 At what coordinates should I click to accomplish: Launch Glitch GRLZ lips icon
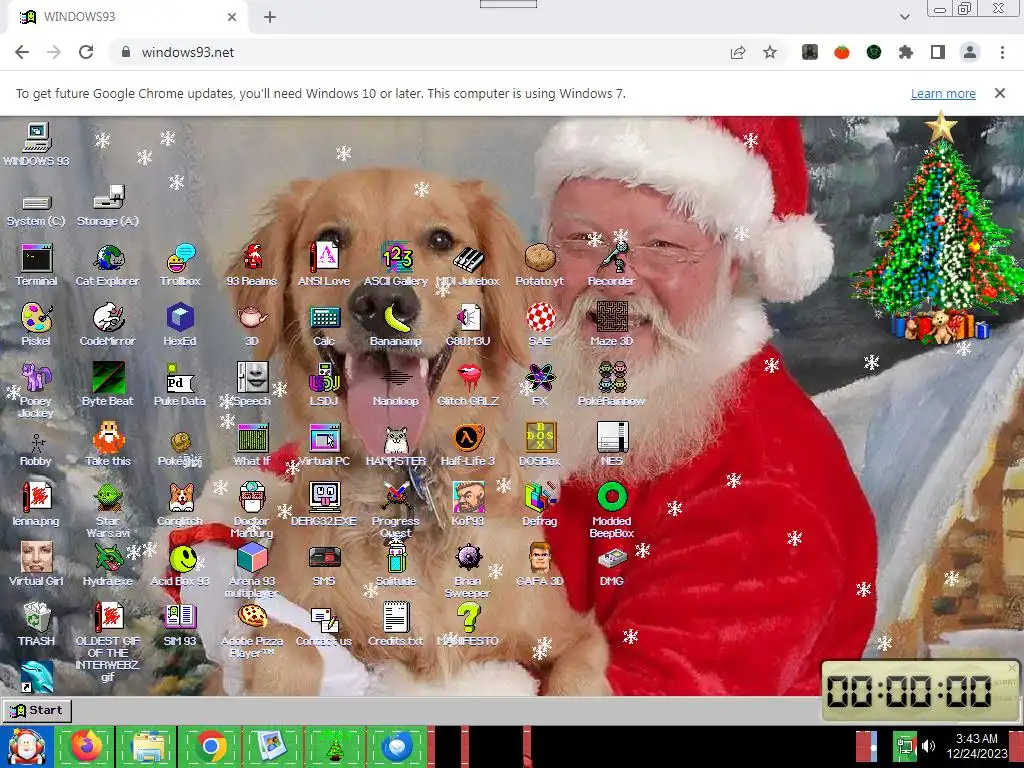(x=468, y=385)
